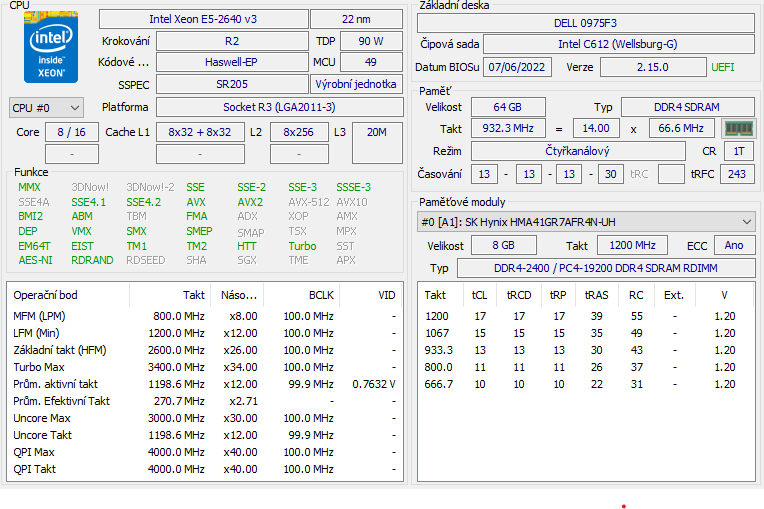This screenshot has width=764, height=509.
Task: Select the Prům. aktivní takt row
Action: (x=205, y=384)
